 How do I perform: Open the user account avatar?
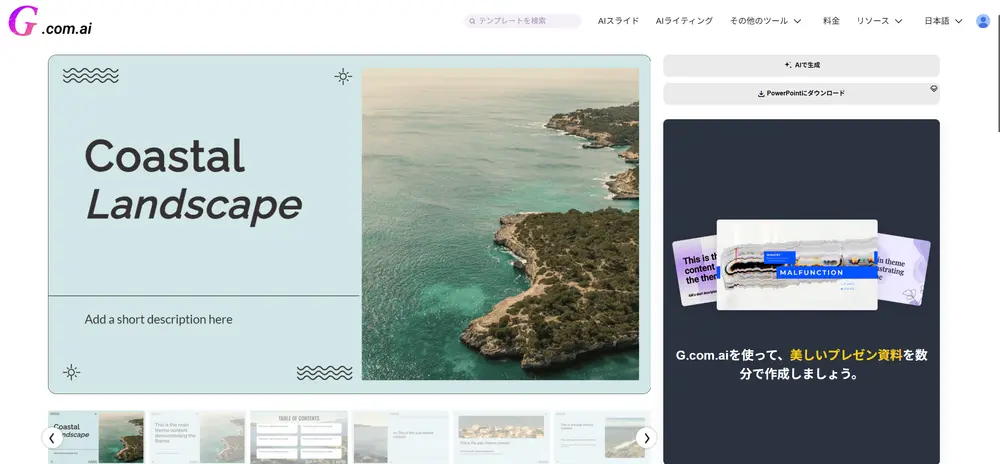pos(983,21)
